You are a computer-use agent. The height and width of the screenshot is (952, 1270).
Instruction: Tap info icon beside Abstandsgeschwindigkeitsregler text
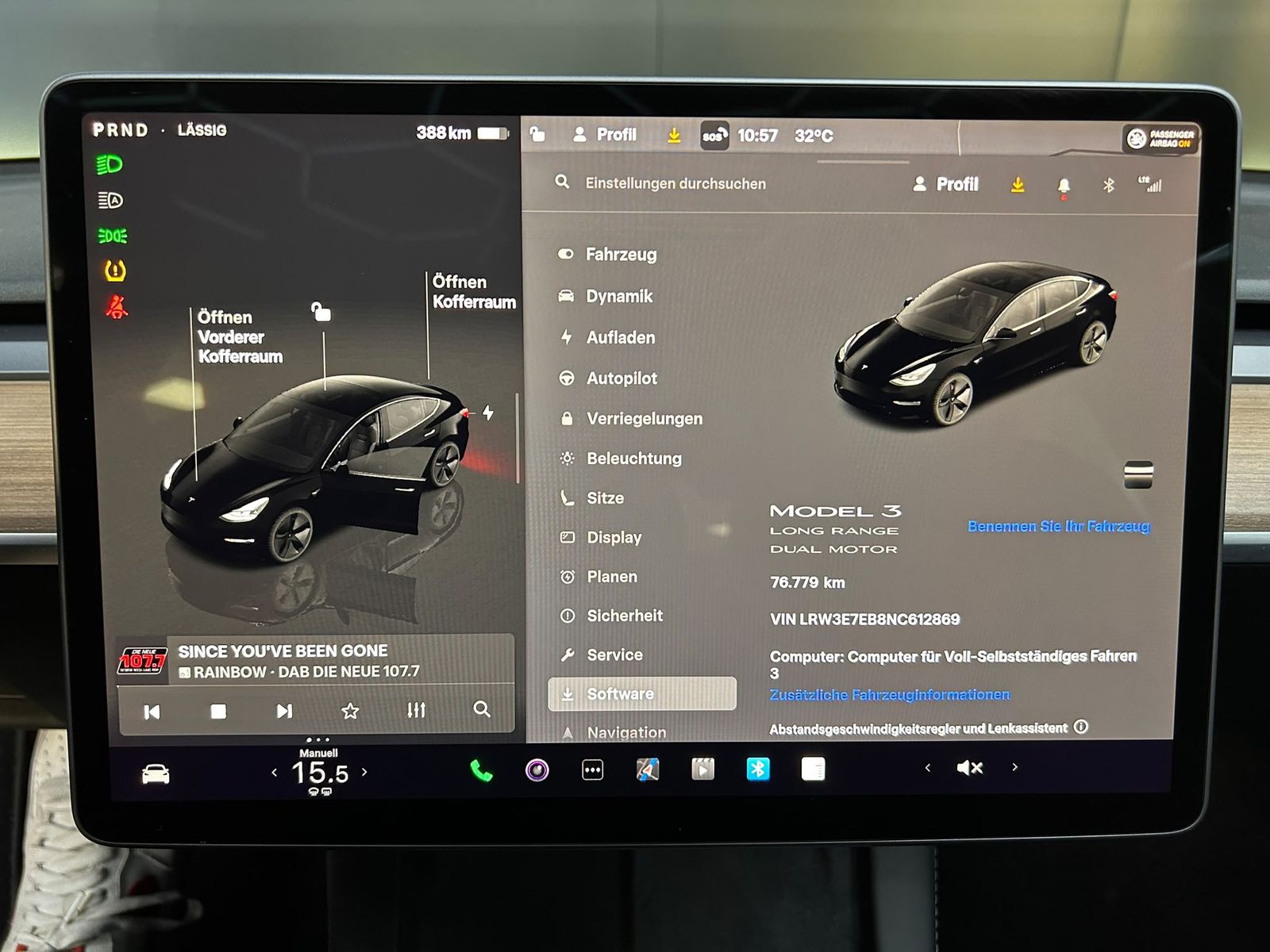1080,727
